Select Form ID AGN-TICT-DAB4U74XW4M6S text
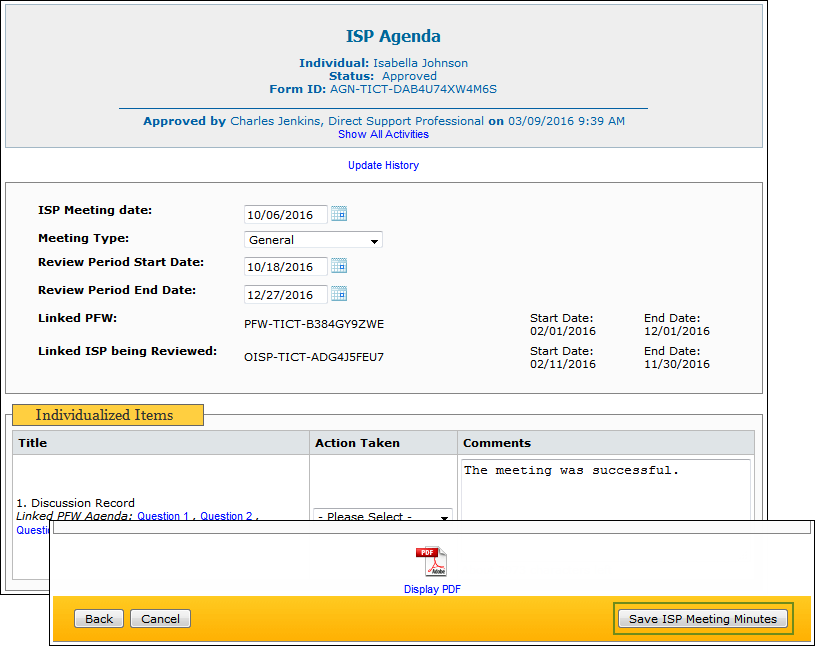Screen dimensions: 820x652 [413, 89]
